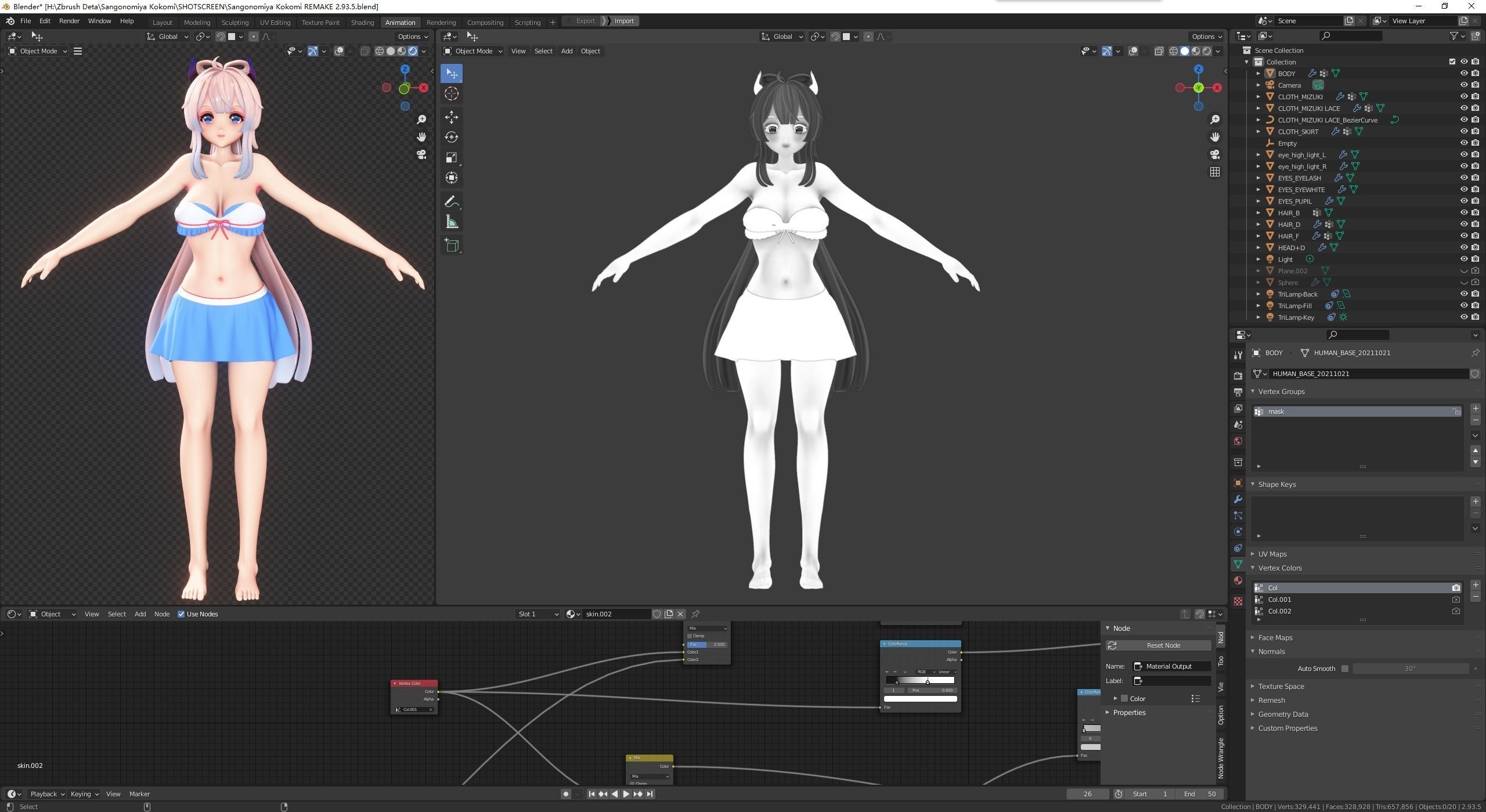
Task: Open Object Mode dropdown in right viewport
Action: (x=473, y=51)
